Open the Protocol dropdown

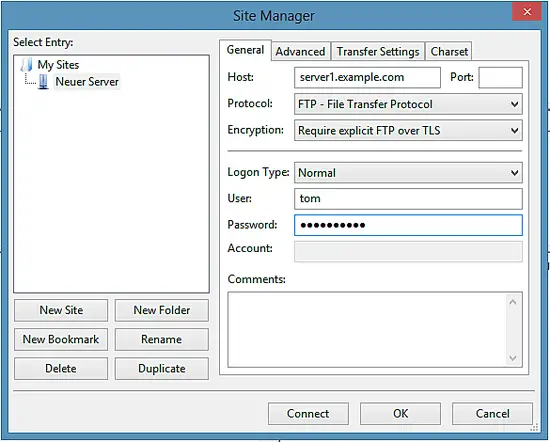click(408, 104)
